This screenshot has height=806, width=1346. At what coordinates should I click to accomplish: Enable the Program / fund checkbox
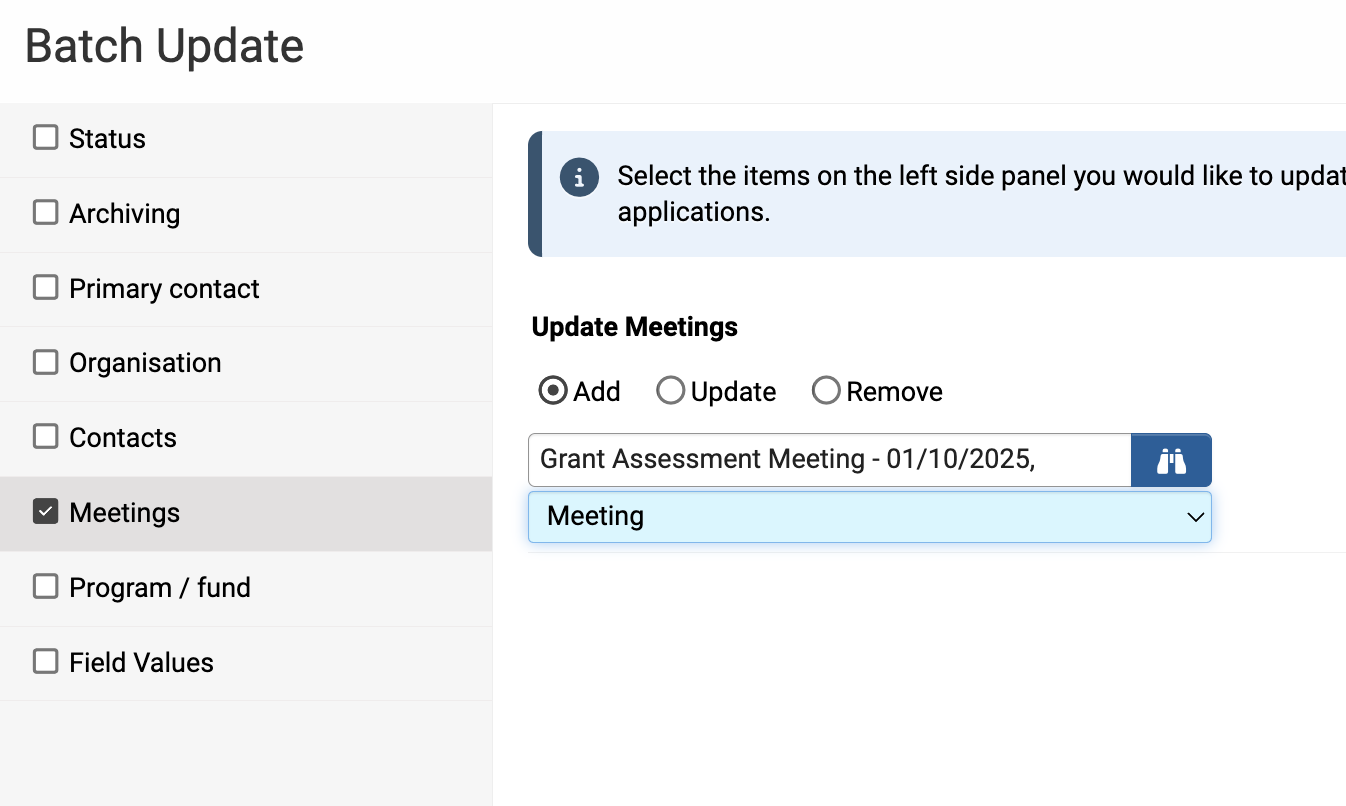tap(46, 586)
